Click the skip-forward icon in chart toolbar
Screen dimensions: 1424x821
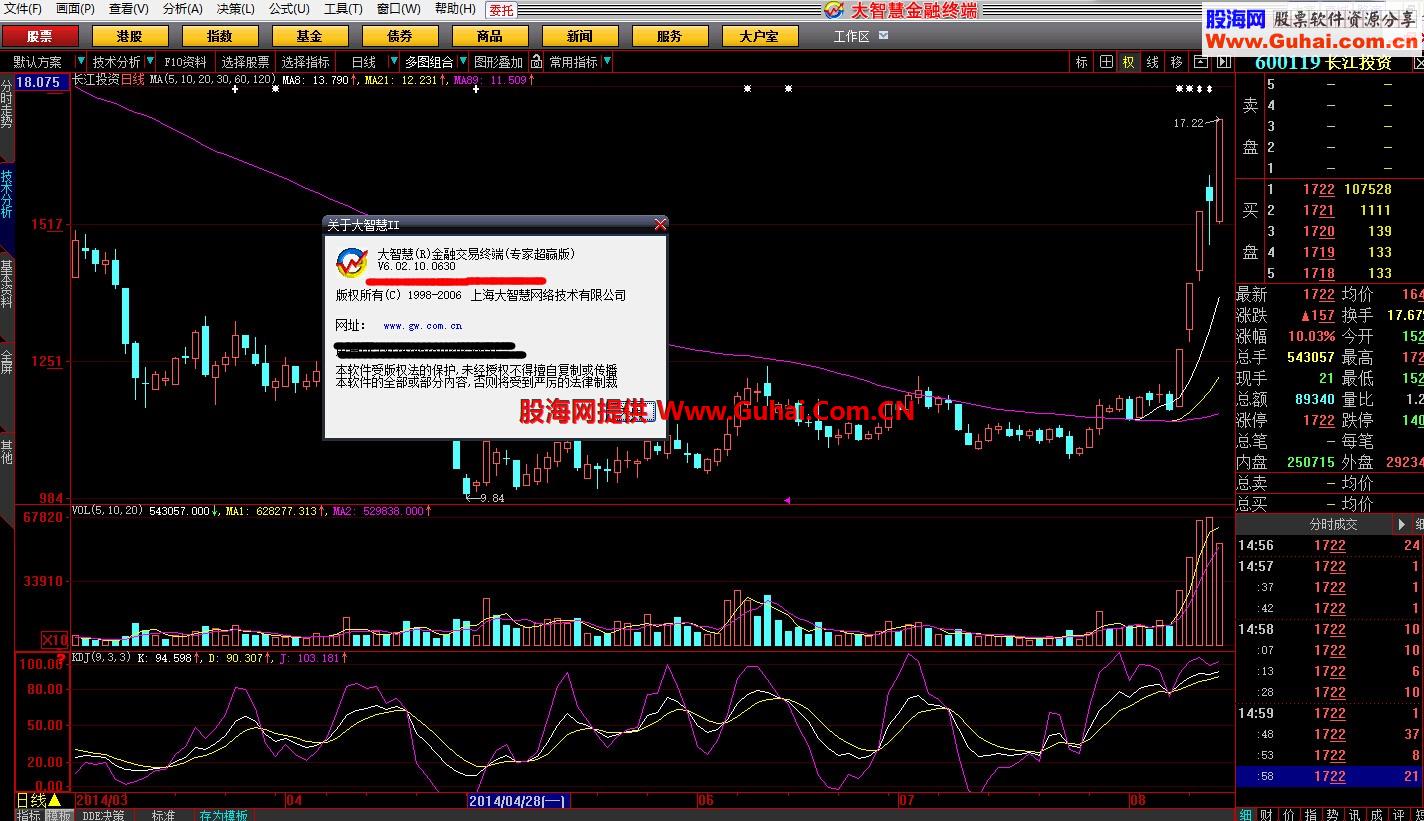pos(1222,62)
